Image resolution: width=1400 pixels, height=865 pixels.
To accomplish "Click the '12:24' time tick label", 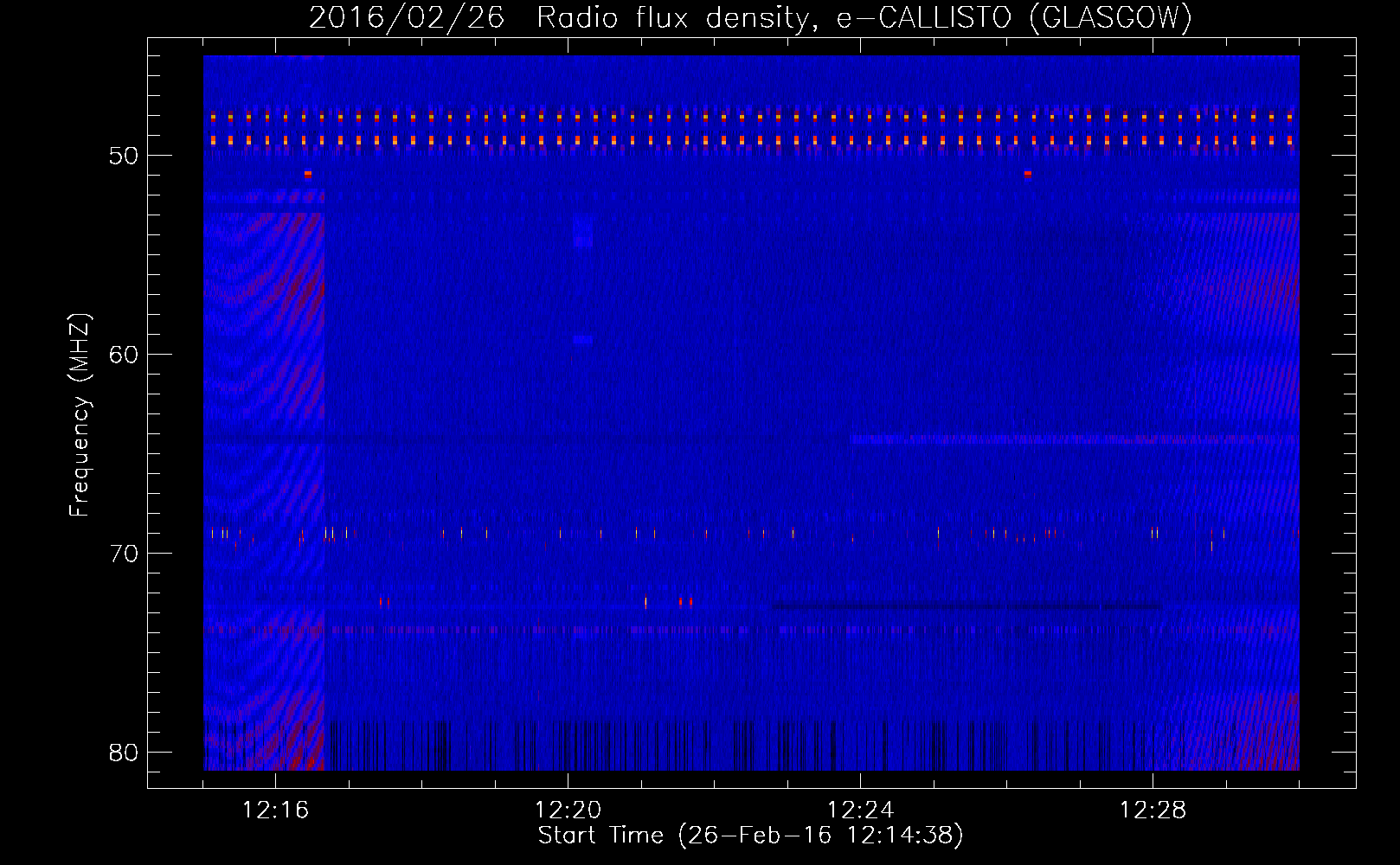I will (x=860, y=811).
